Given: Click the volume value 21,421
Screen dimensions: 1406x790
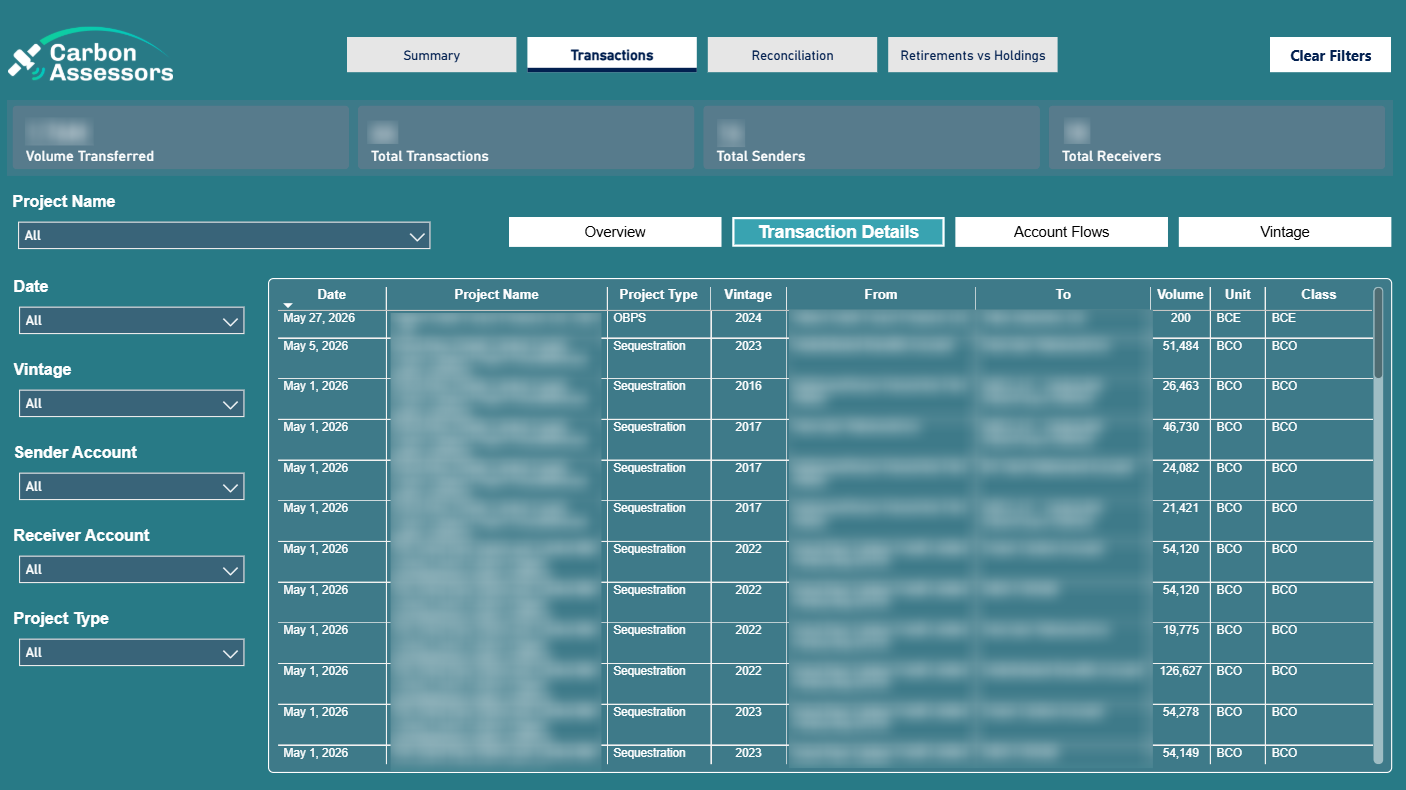Looking at the screenshot, I should [x=1181, y=508].
